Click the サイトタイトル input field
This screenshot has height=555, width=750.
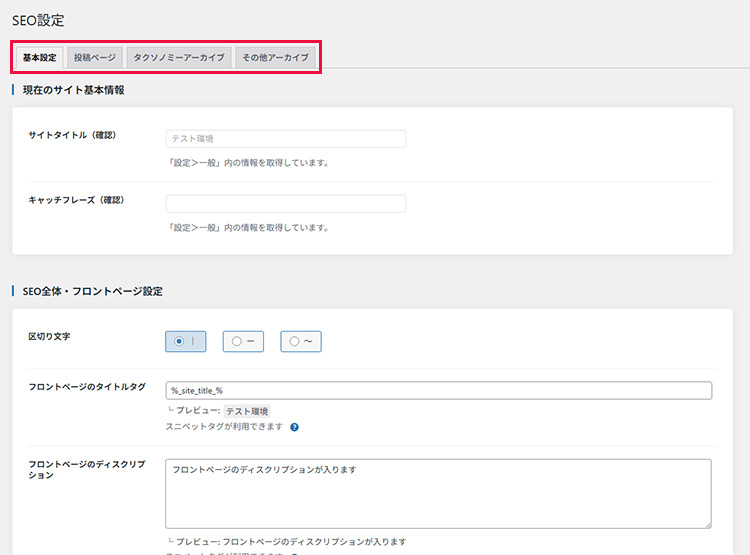pos(285,139)
